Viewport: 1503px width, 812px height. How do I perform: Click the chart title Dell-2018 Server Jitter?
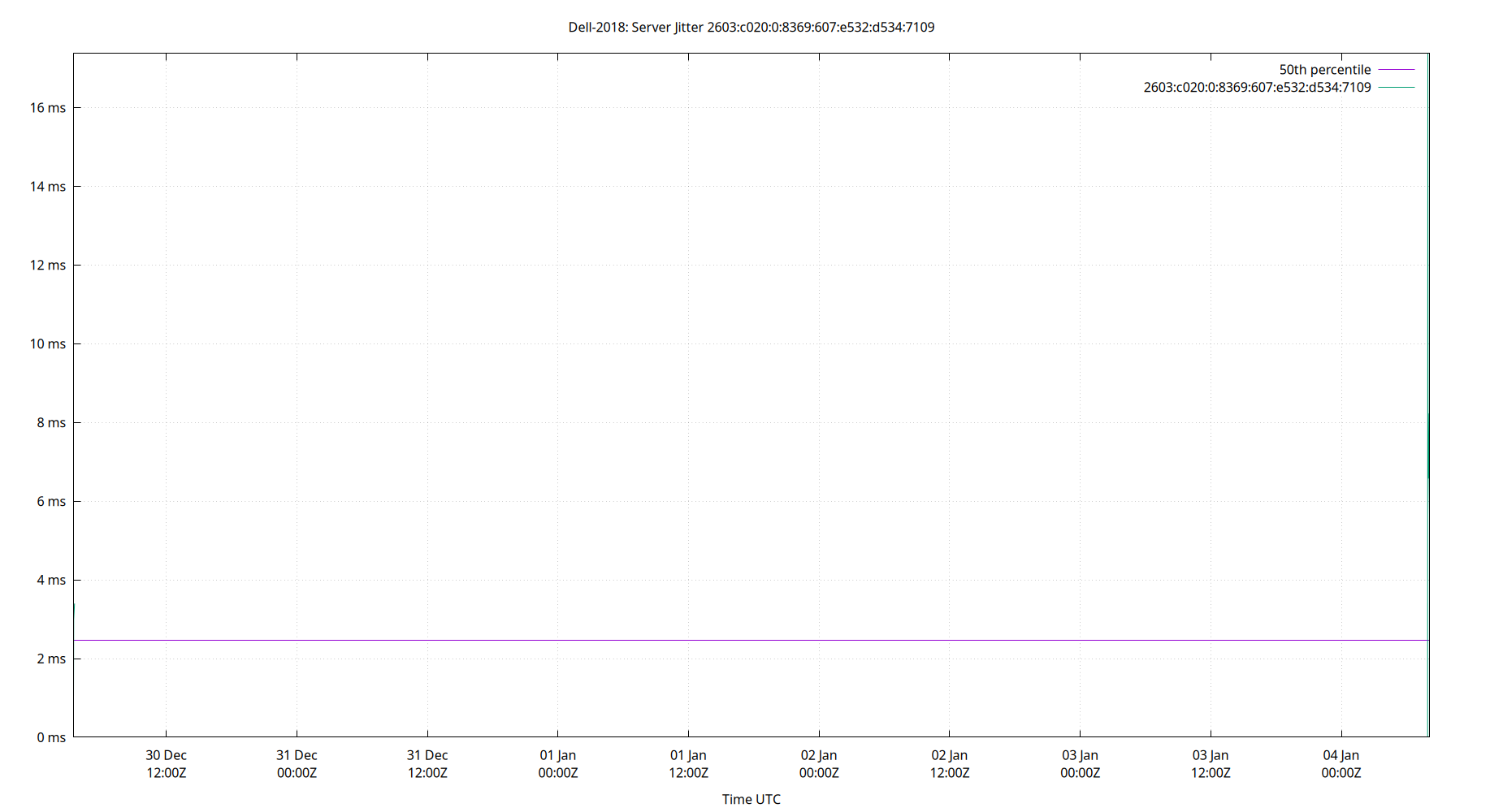(751, 27)
